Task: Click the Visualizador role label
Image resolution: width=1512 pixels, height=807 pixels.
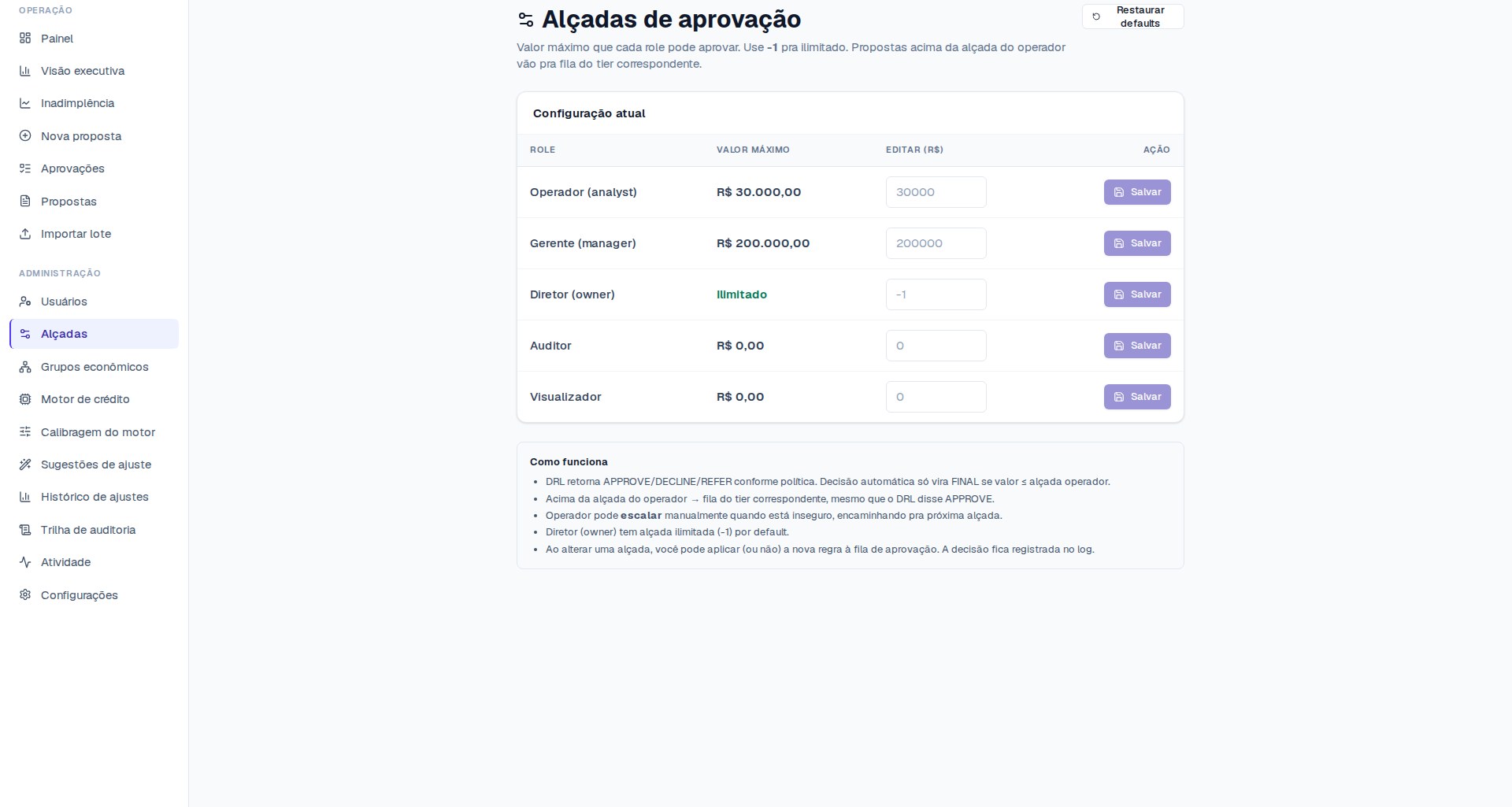Action: tap(565, 397)
